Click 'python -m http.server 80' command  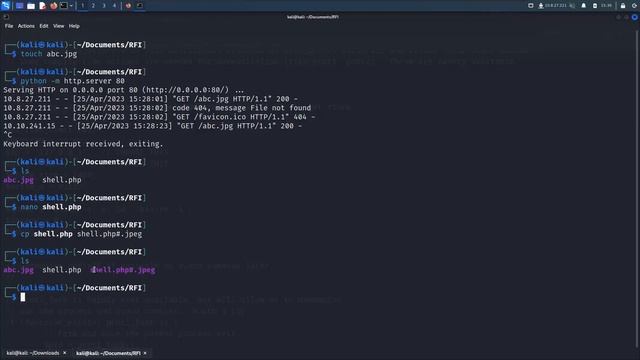(x=73, y=81)
